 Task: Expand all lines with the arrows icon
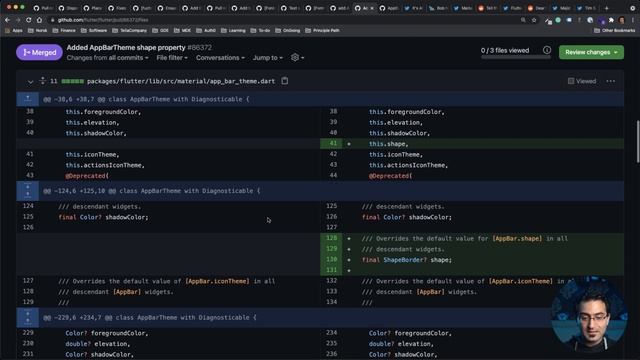click(x=42, y=81)
